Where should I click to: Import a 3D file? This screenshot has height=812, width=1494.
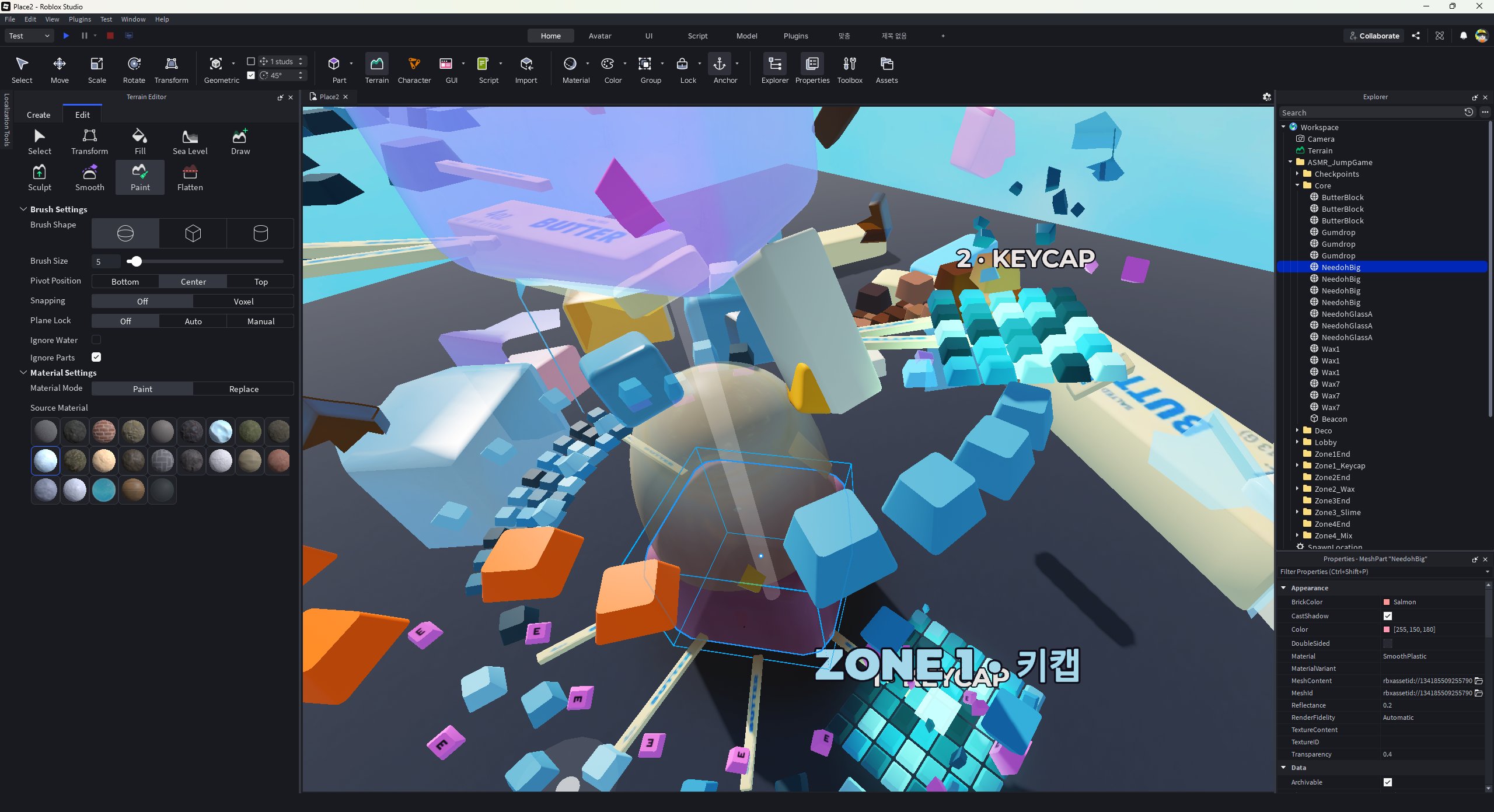pos(526,69)
